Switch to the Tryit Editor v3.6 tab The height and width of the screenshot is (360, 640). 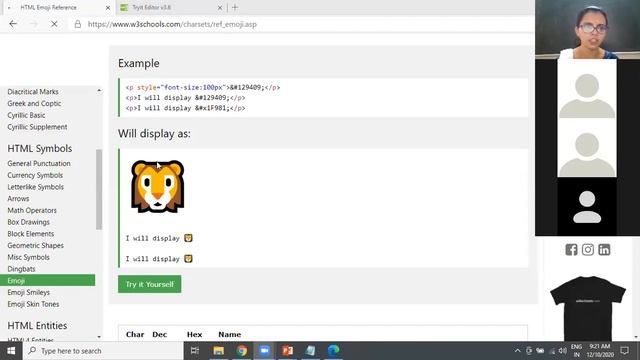pos(171,7)
